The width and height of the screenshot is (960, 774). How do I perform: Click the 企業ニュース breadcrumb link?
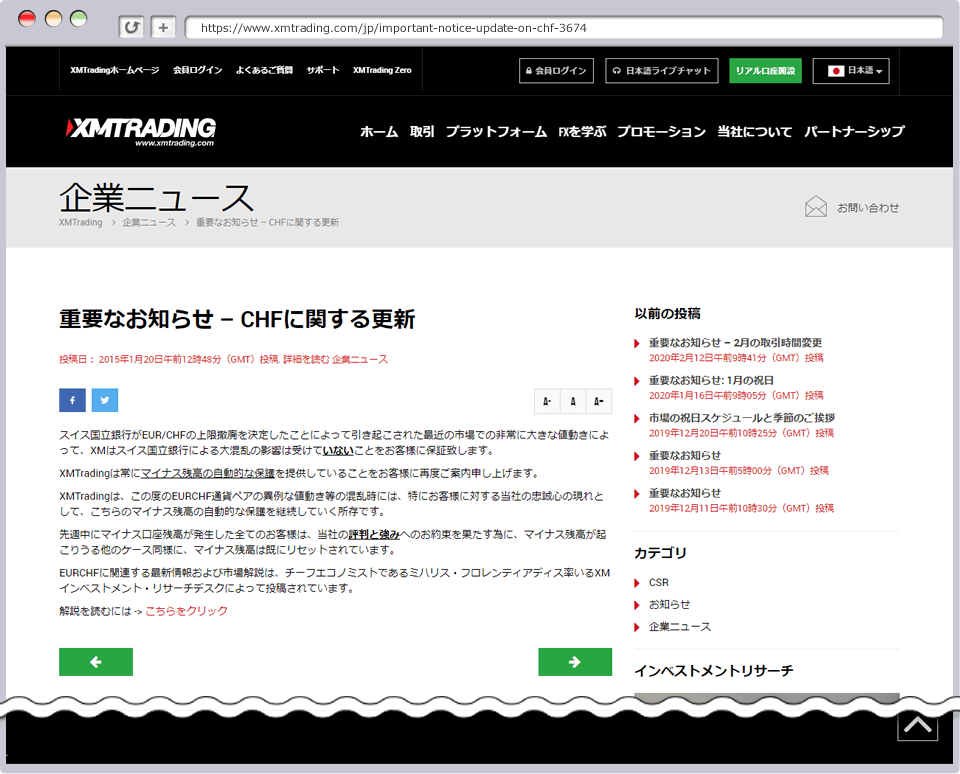tap(149, 222)
